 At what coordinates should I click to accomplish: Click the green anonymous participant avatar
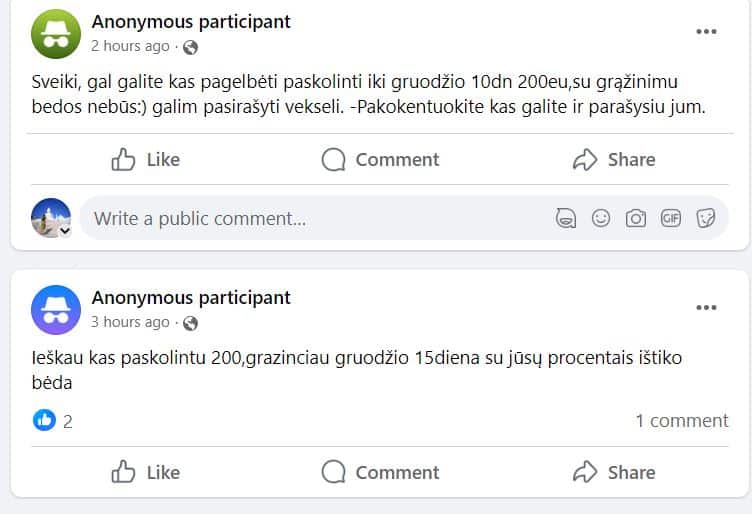point(56,33)
